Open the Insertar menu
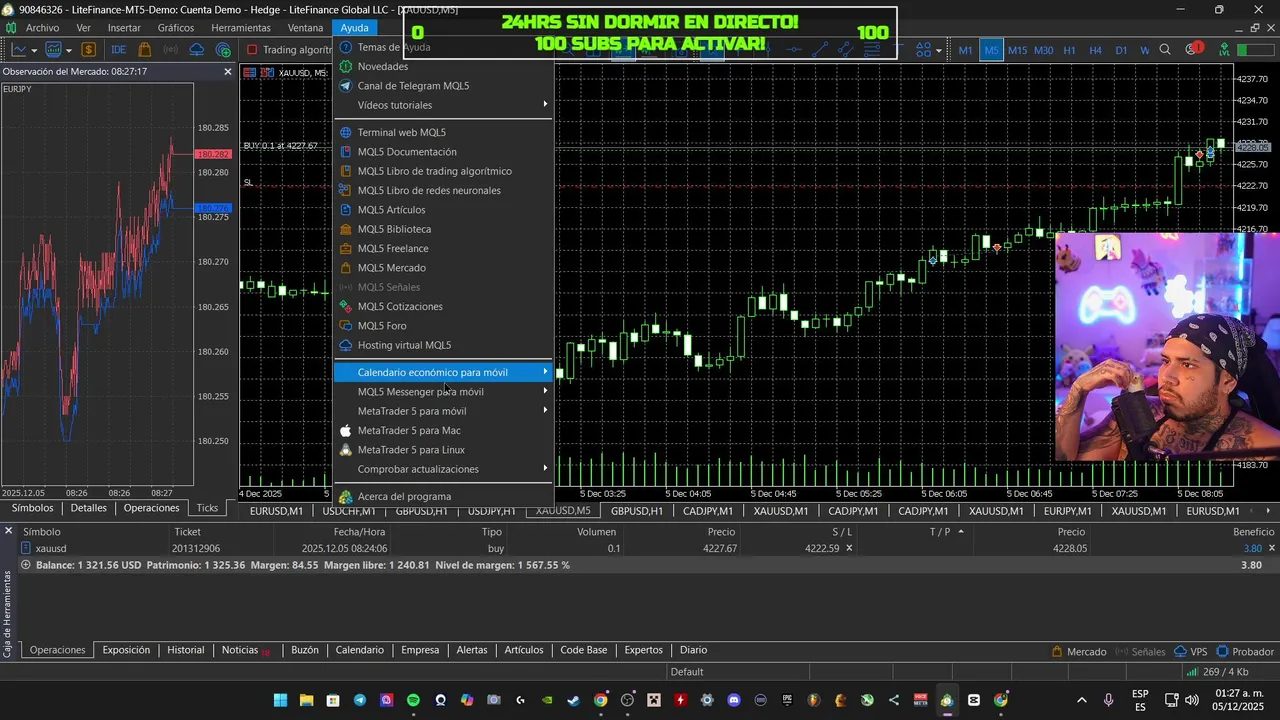The image size is (1280, 720). click(x=124, y=28)
